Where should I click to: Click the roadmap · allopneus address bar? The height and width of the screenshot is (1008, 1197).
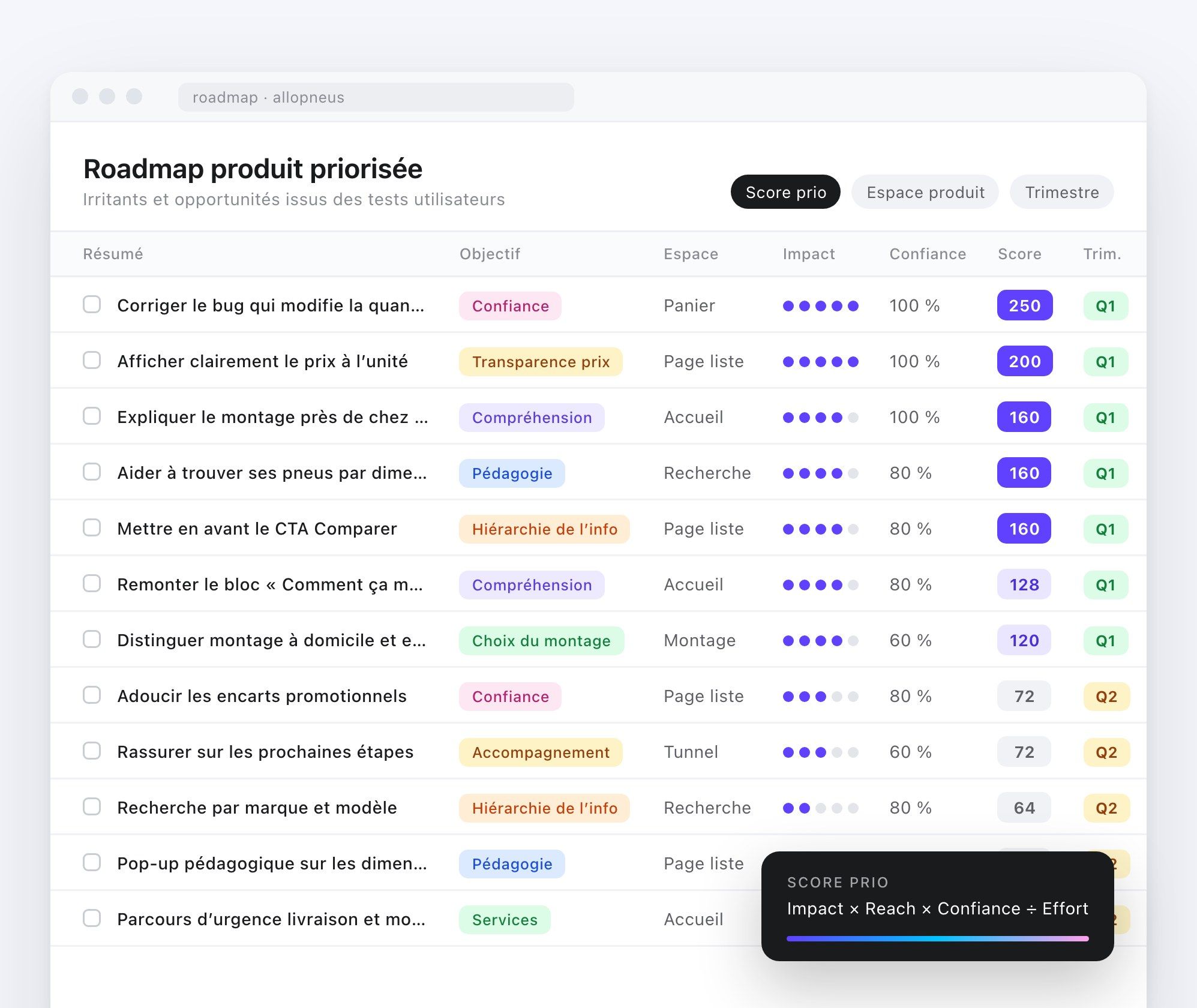[376, 97]
